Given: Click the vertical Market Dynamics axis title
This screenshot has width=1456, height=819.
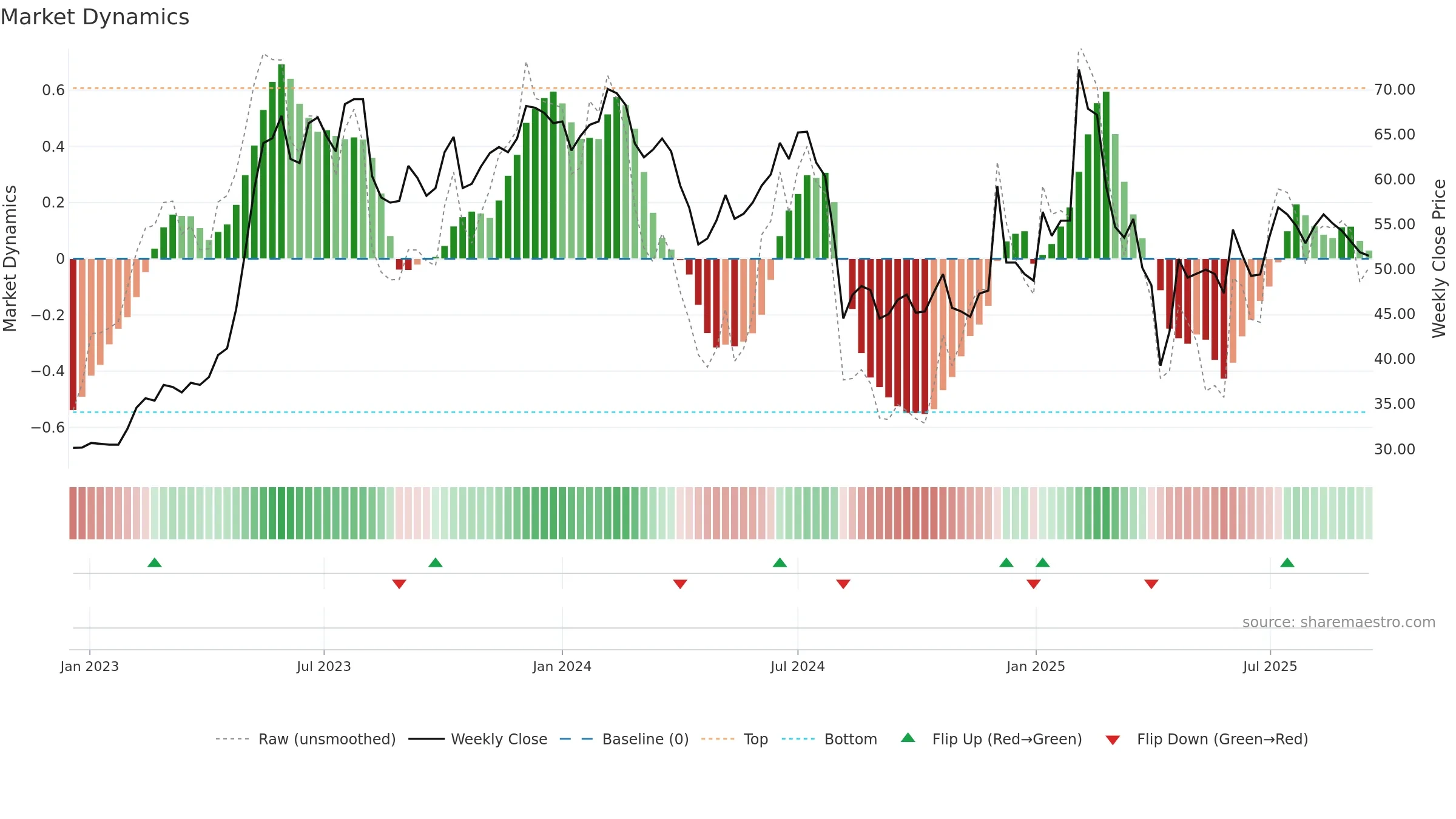Looking at the screenshot, I should pos(10,258).
